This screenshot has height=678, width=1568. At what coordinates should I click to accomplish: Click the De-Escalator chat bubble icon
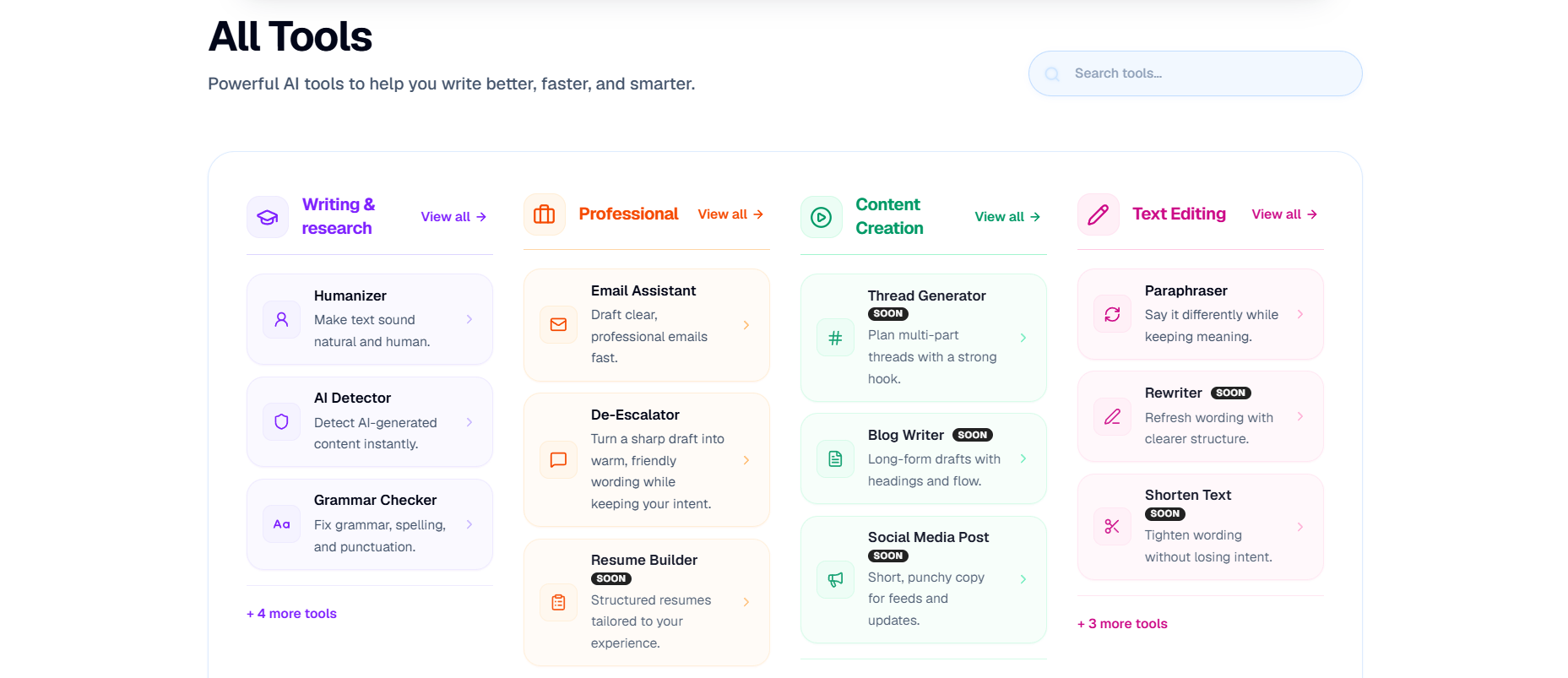pos(559,460)
